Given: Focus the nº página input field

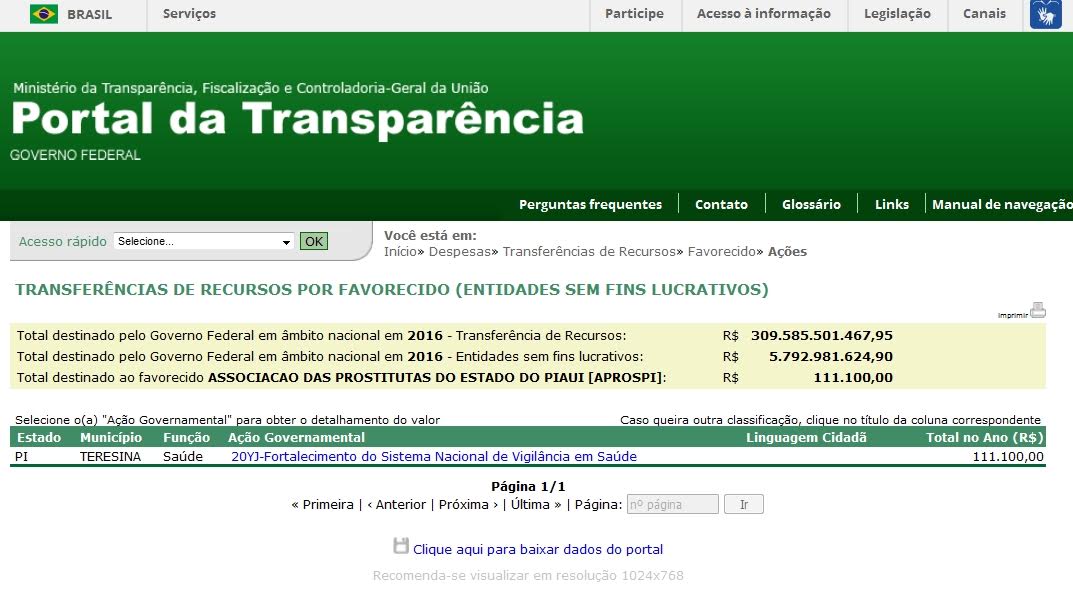Looking at the screenshot, I should (x=673, y=504).
